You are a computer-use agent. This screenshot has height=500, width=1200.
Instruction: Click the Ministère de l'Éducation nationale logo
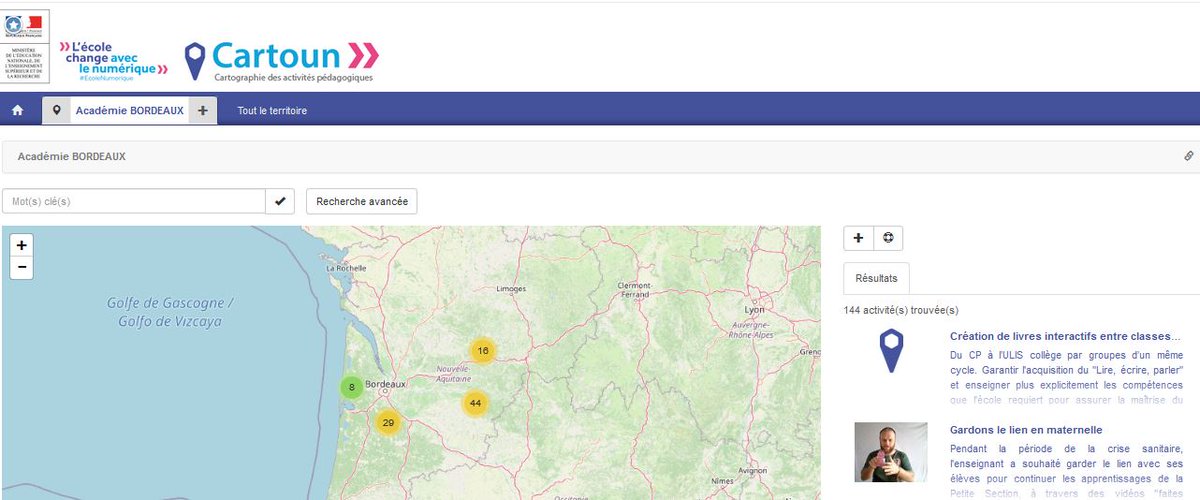(25, 46)
